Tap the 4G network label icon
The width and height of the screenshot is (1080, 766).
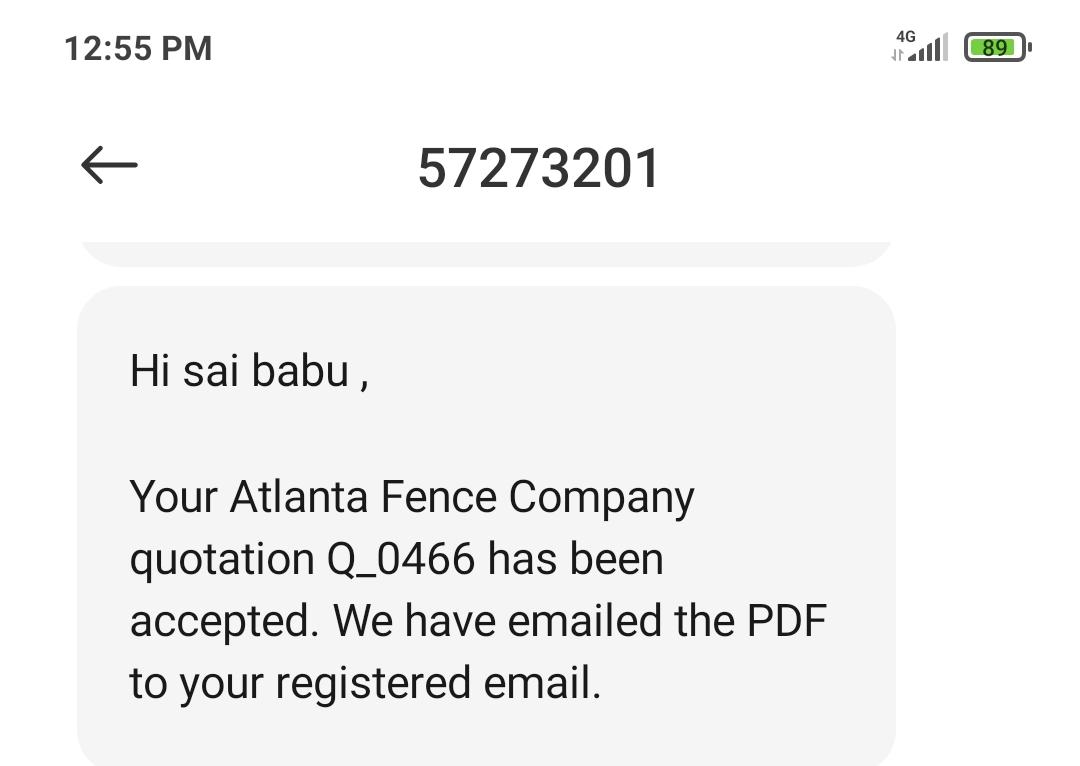[905, 36]
